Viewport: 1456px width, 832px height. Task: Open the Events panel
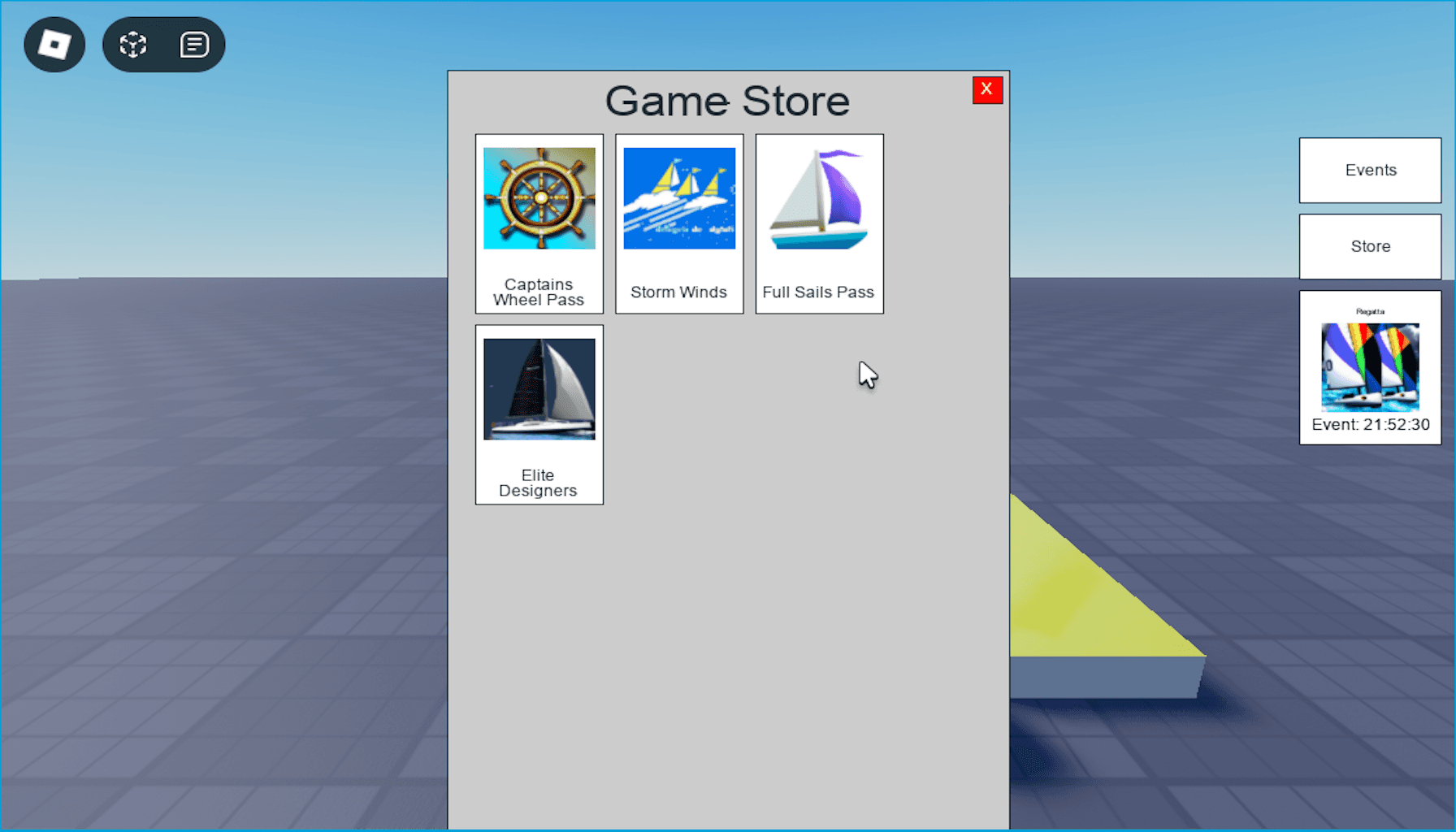pos(1370,170)
